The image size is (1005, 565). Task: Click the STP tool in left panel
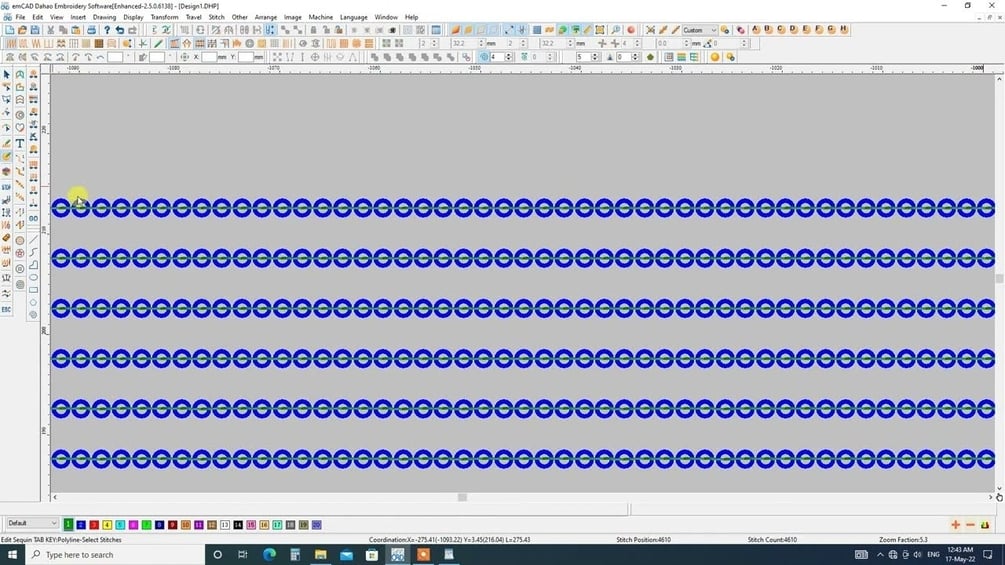[x=6, y=187]
